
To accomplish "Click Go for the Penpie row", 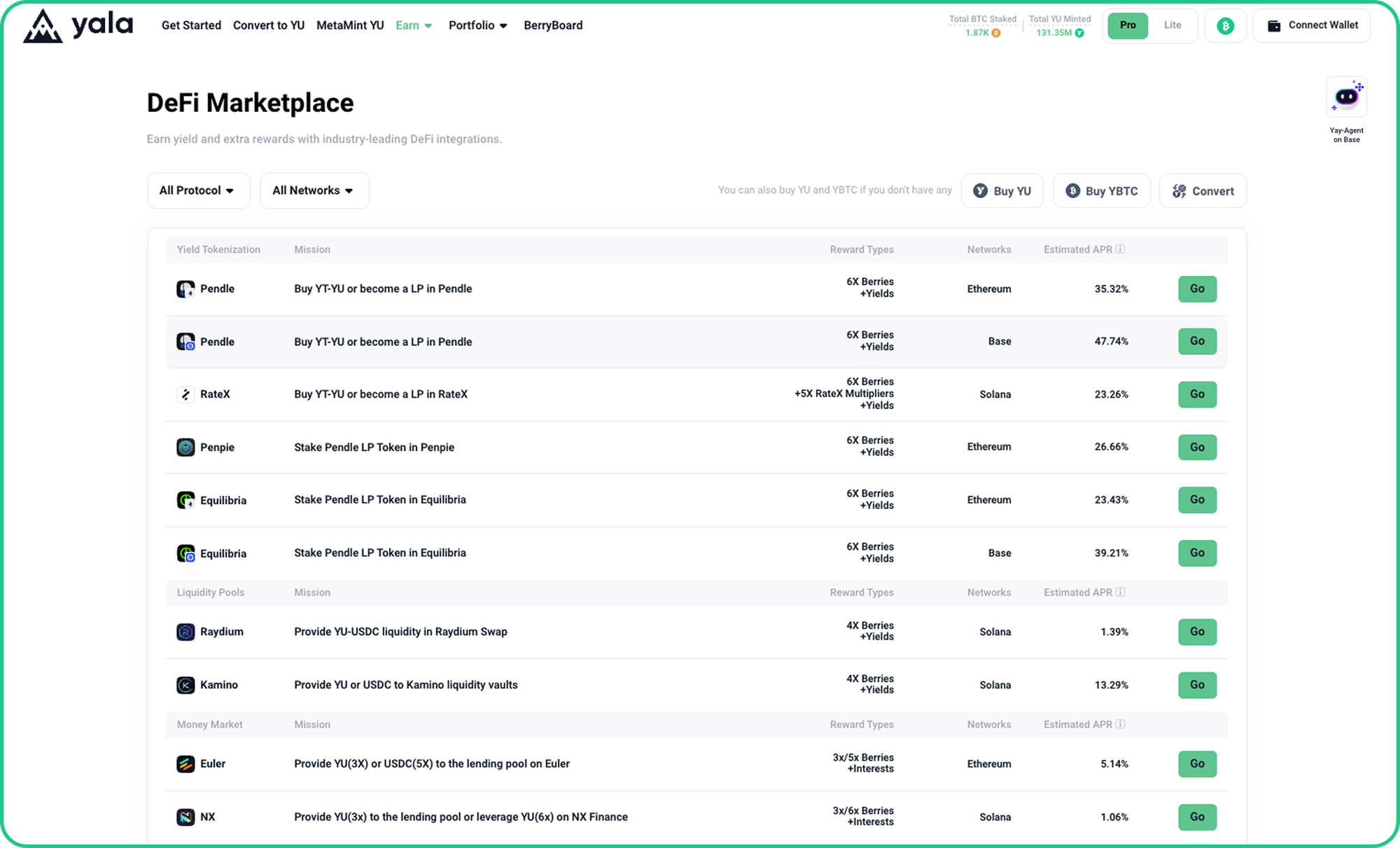I will (x=1197, y=447).
